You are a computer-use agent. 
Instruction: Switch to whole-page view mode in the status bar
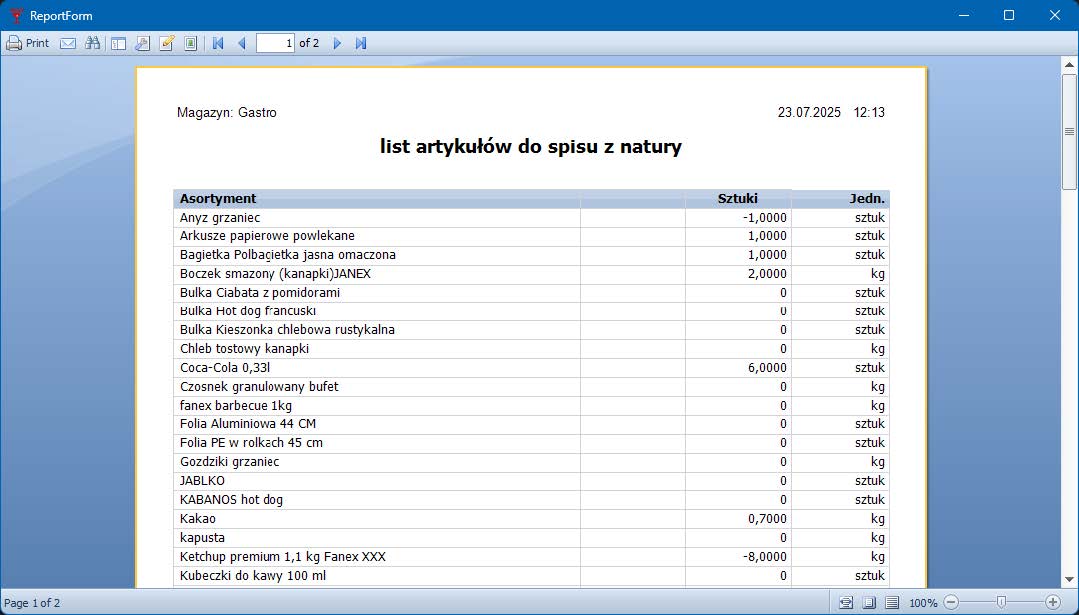click(869, 603)
